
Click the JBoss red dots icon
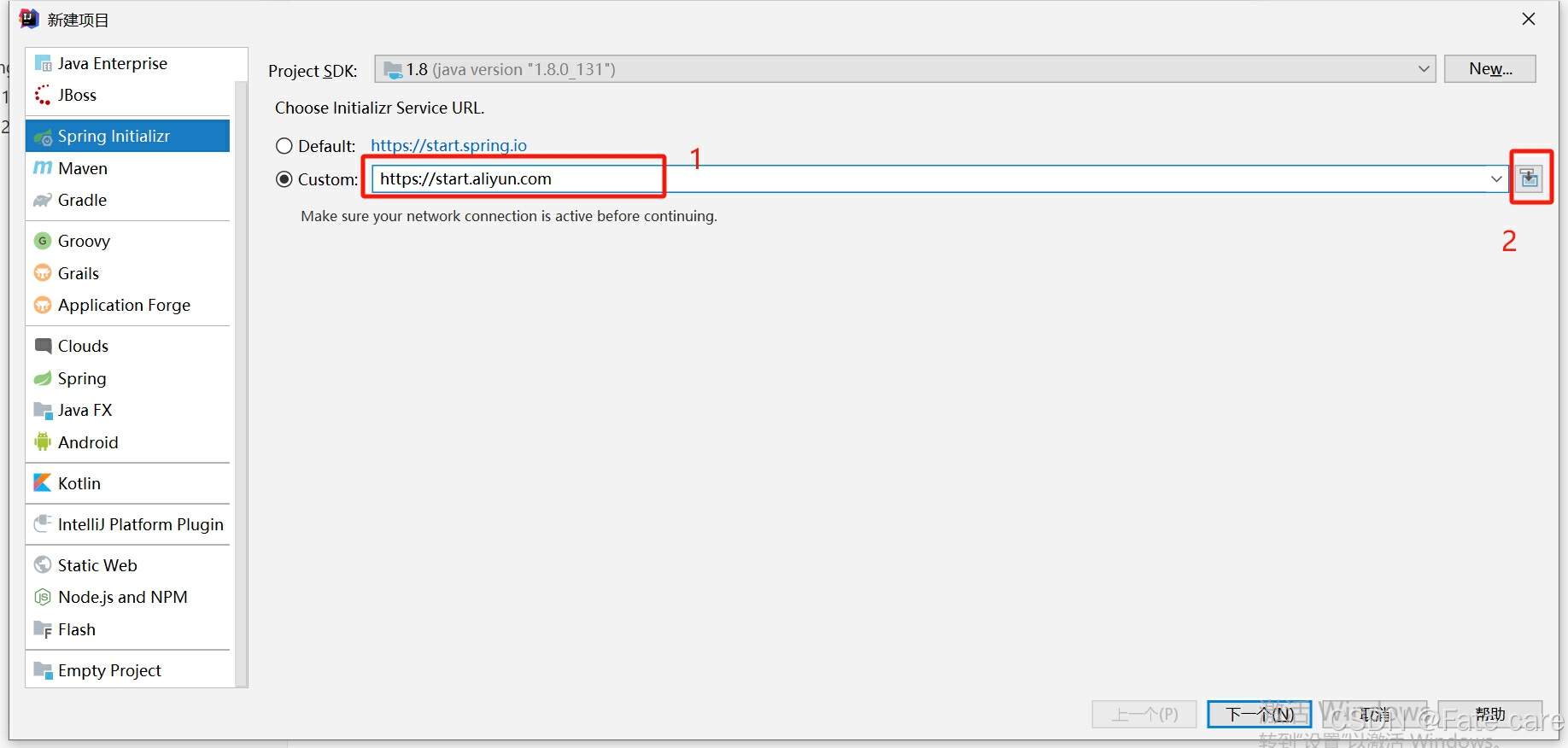(43, 95)
